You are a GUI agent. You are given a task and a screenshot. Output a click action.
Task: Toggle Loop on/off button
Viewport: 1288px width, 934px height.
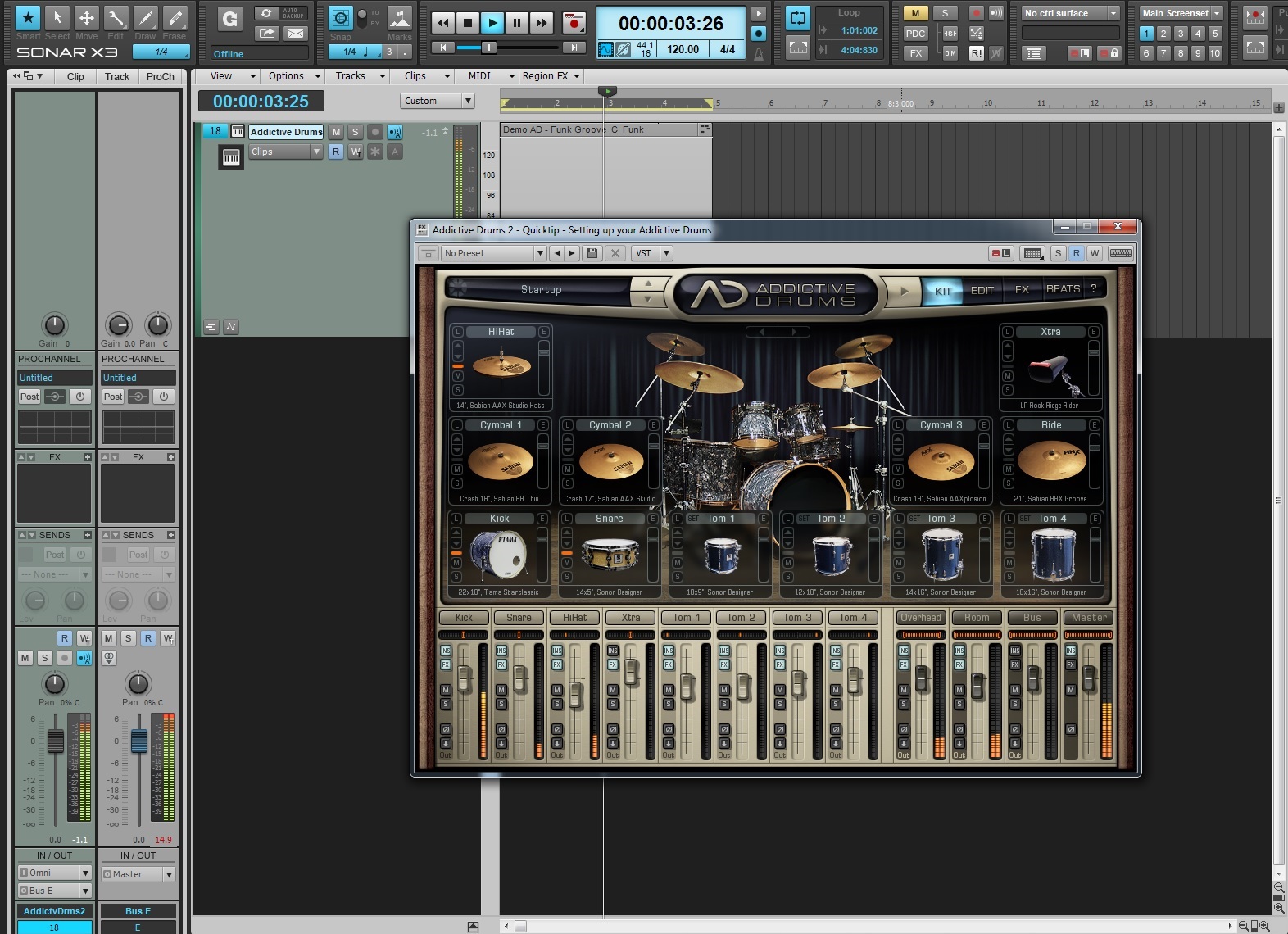[x=797, y=18]
